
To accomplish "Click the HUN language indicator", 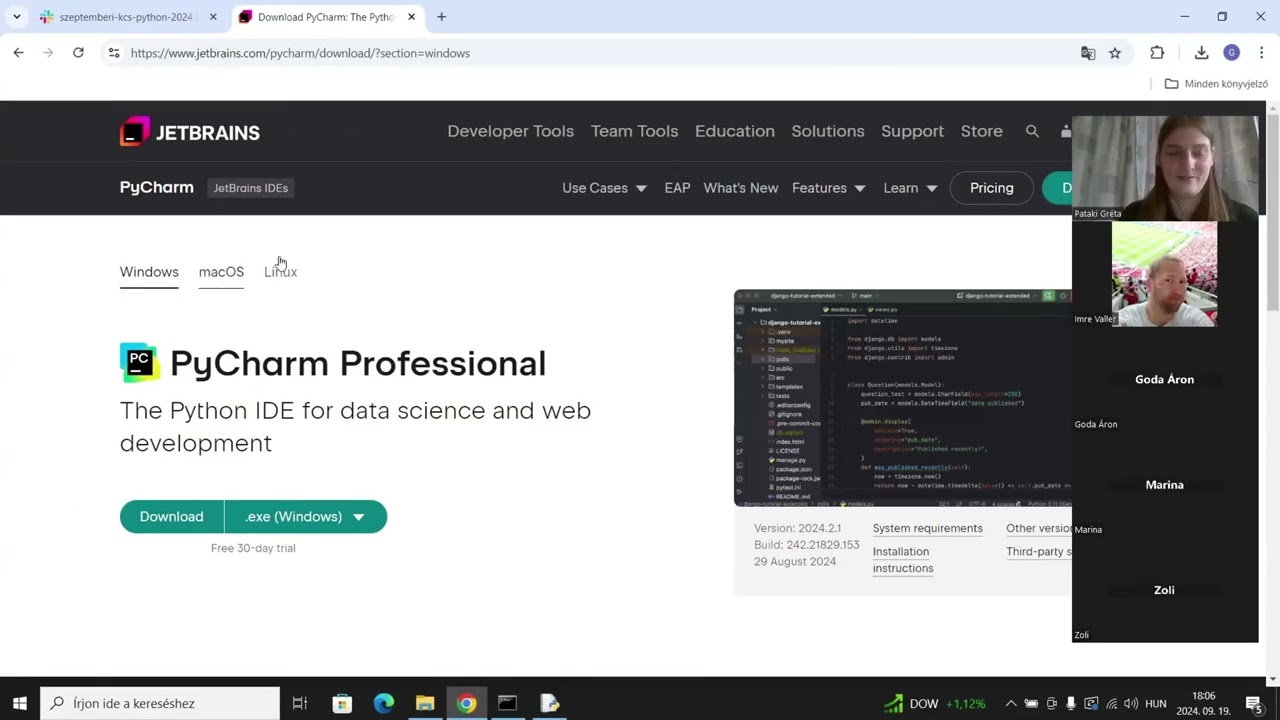I will click(1155, 704).
